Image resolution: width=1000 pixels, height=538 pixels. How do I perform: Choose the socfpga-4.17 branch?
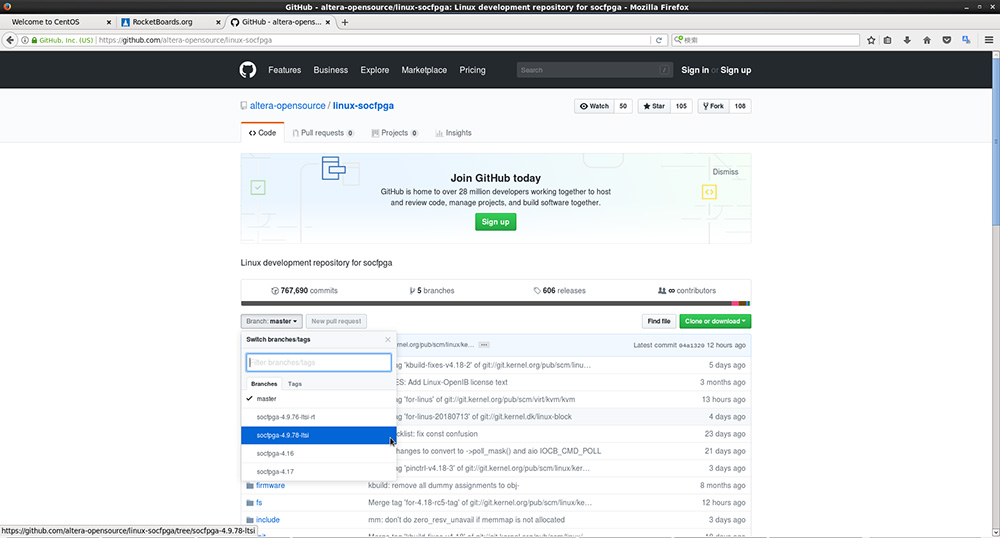click(x=318, y=472)
